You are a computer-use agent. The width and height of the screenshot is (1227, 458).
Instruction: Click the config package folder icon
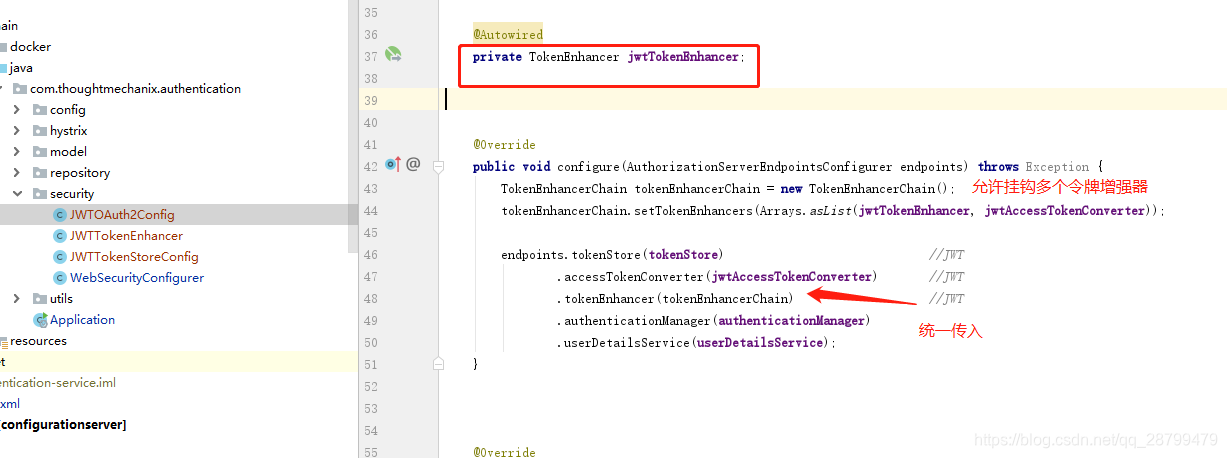40,110
